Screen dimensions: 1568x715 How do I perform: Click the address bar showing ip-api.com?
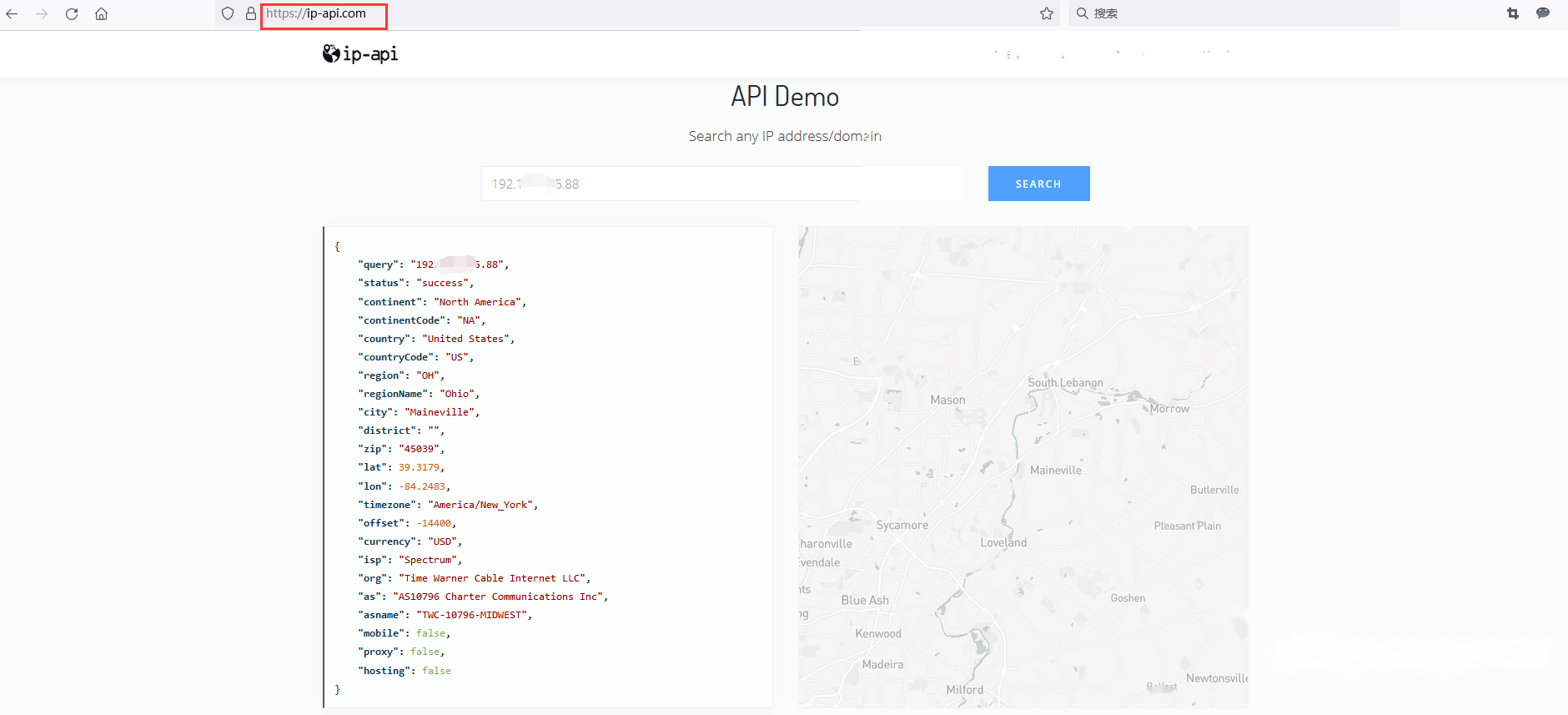[x=324, y=14]
